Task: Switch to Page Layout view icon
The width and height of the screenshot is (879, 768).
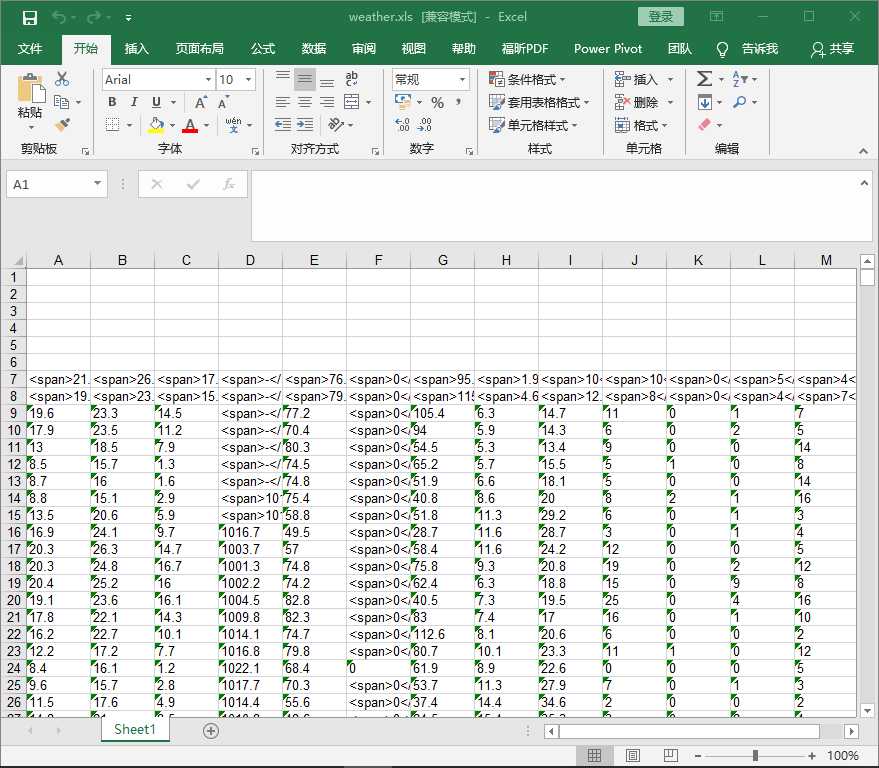Action: [x=632, y=756]
